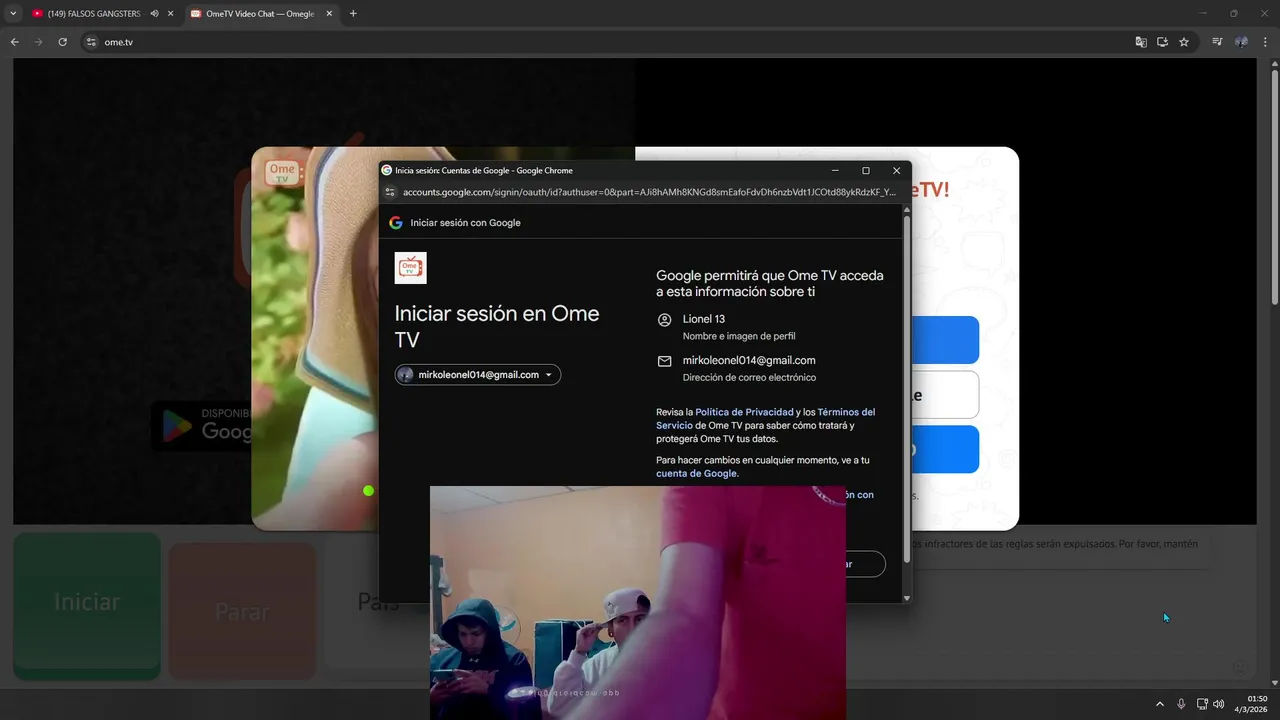Open the Google Translate page icon
The height and width of the screenshot is (720, 1280).
point(1141,42)
